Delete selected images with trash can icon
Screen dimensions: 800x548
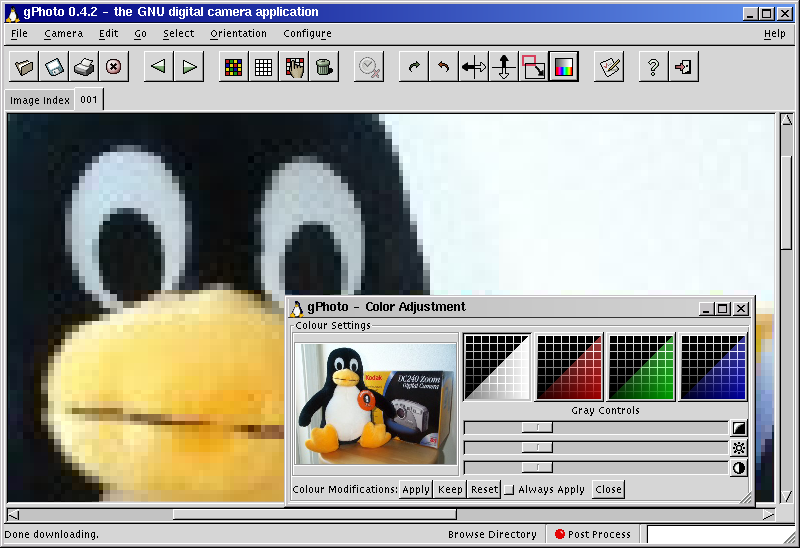324,66
